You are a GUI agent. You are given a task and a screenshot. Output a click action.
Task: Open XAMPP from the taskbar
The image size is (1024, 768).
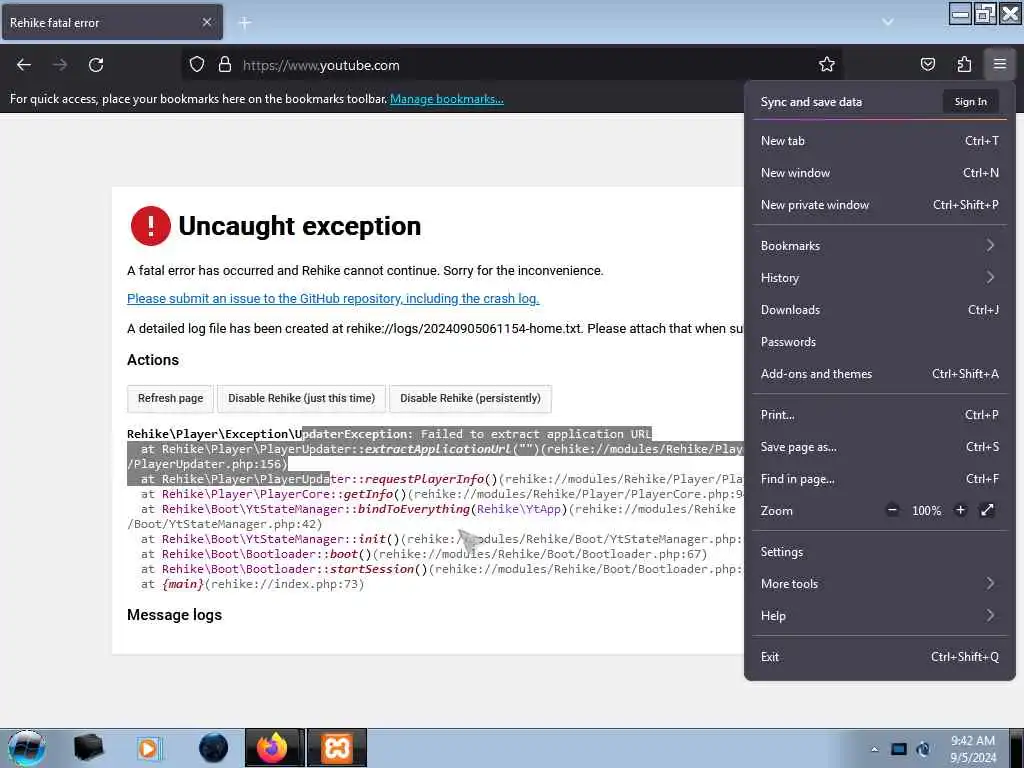(x=337, y=748)
